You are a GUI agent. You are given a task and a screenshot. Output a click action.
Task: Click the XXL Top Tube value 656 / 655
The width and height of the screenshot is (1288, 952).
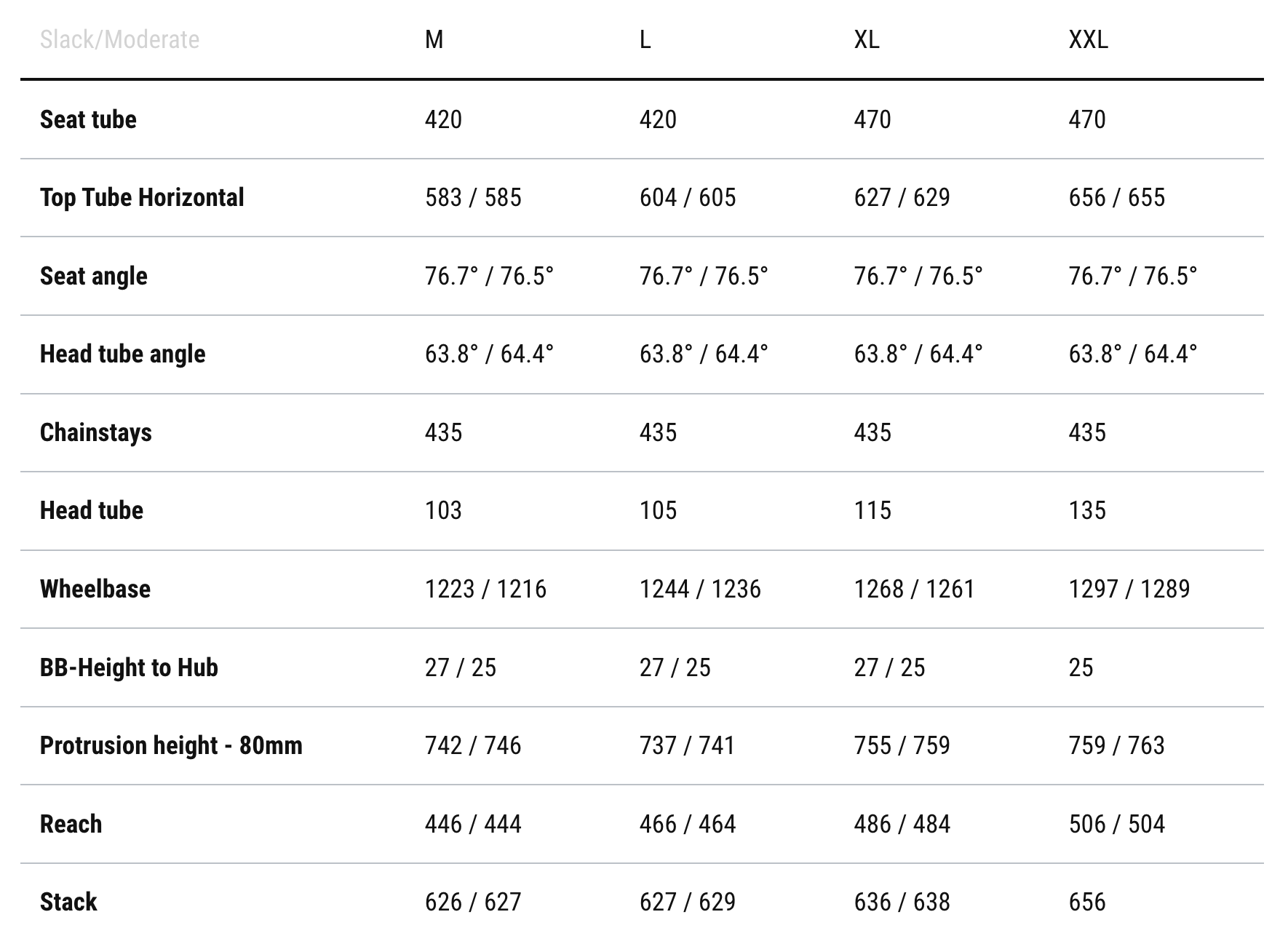(x=1116, y=197)
